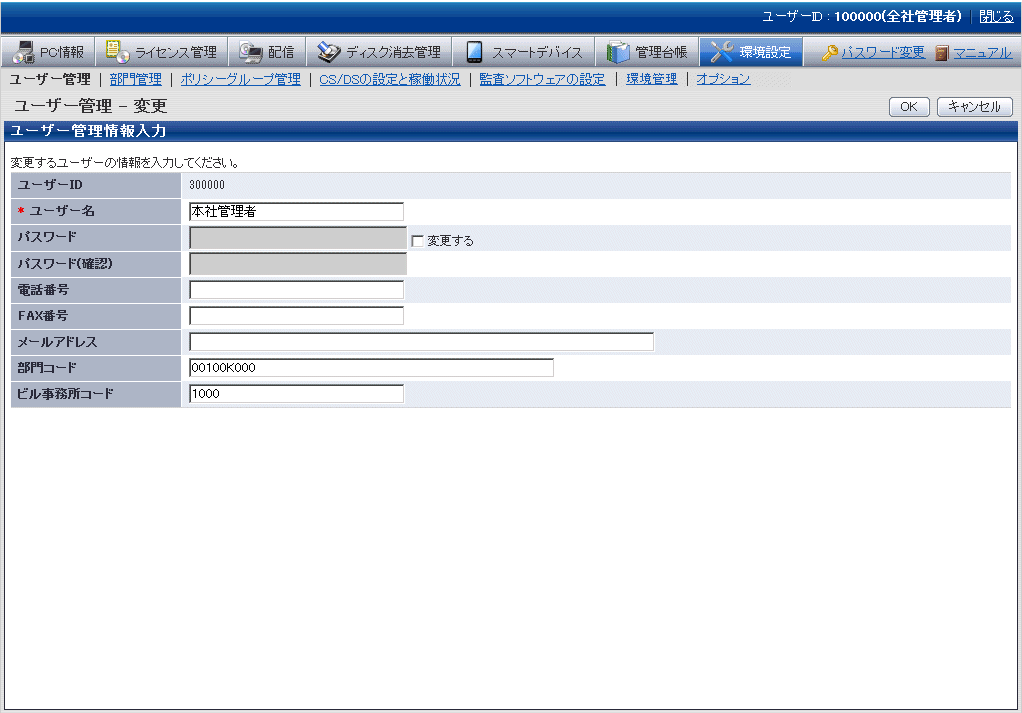
Task: Select the 環境設定 tab
Action: coord(752,51)
